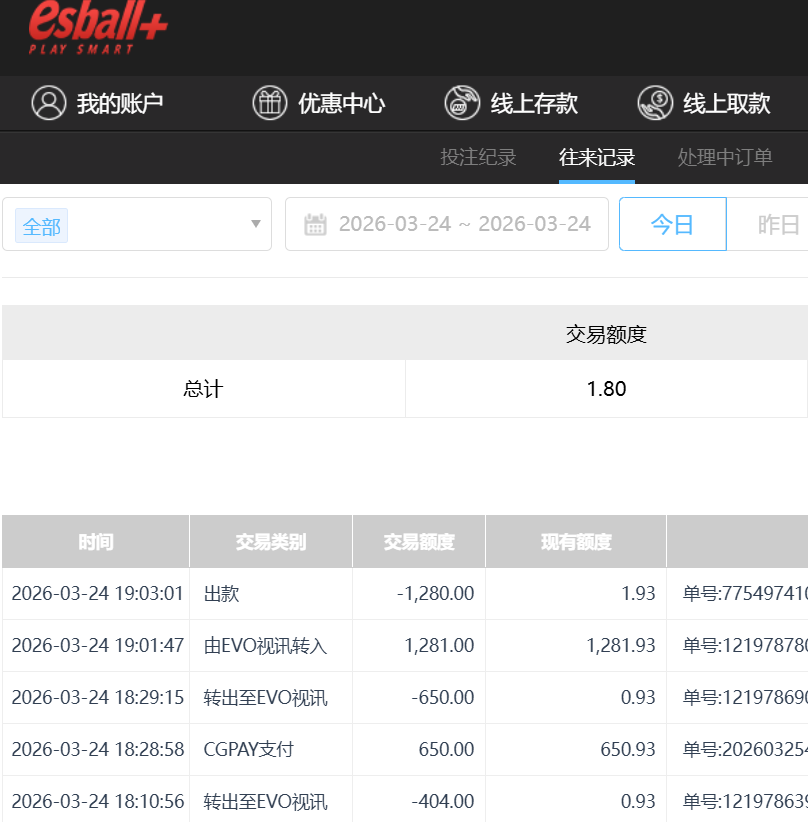
Task: Go to 处理中订单 tab
Action: 725,157
